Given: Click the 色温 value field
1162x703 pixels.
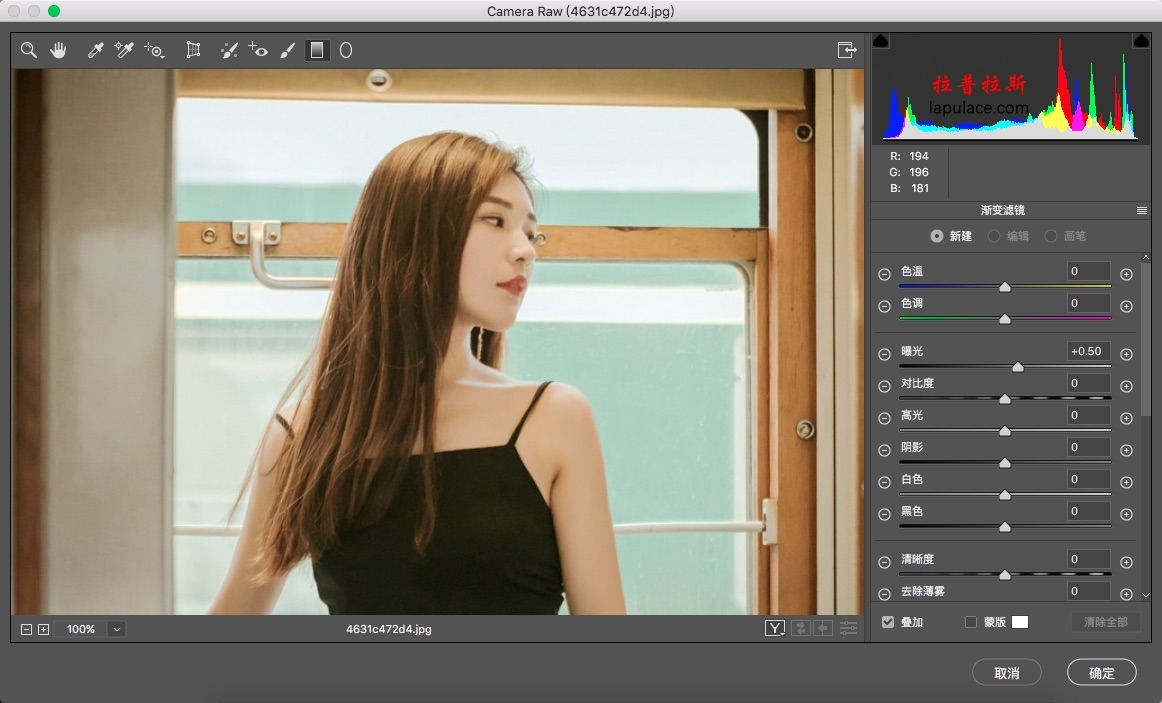Looking at the screenshot, I should (1088, 271).
